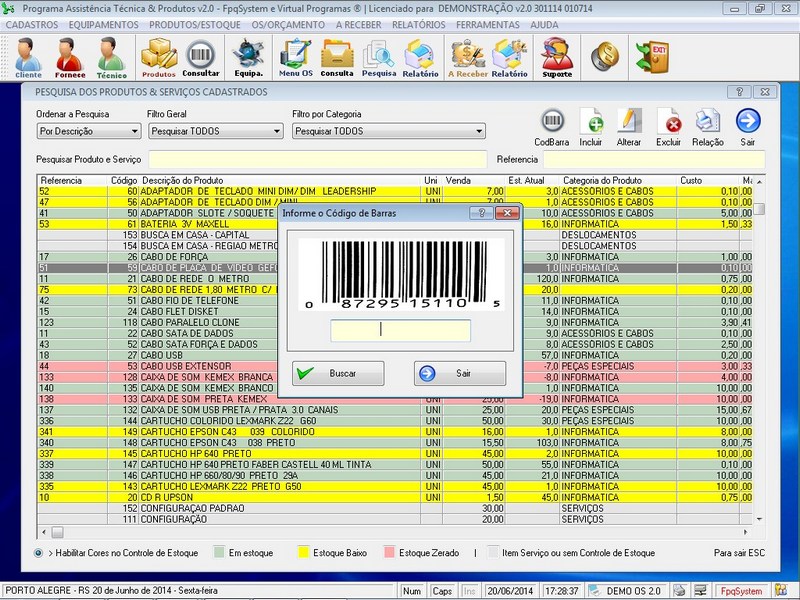Open the CADASTROS menu
Image resolution: width=800 pixels, height=600 pixels.
tap(32, 25)
